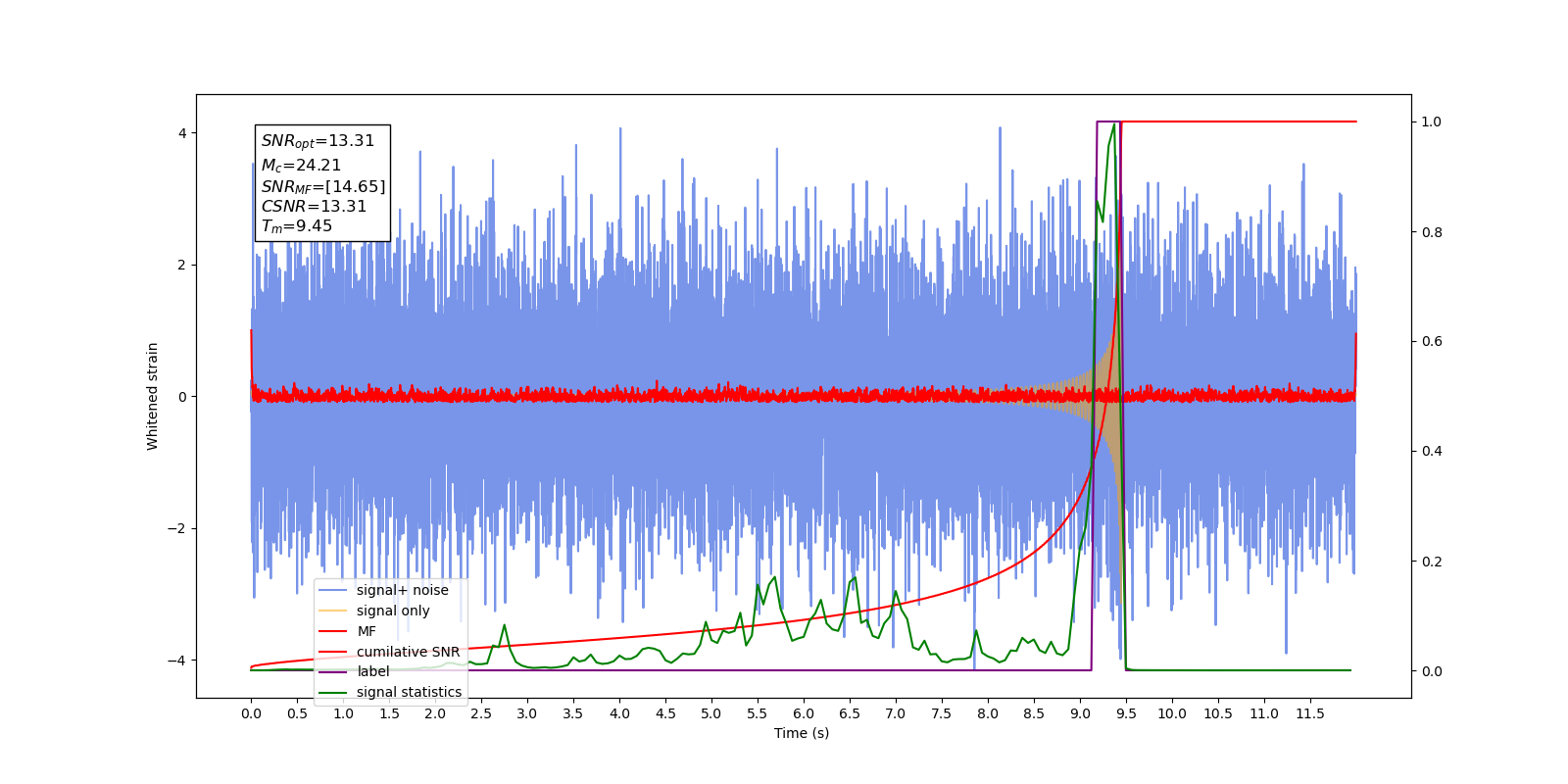Click the 11.5 tick on the time axis
1568x784 pixels.
tap(1310, 713)
